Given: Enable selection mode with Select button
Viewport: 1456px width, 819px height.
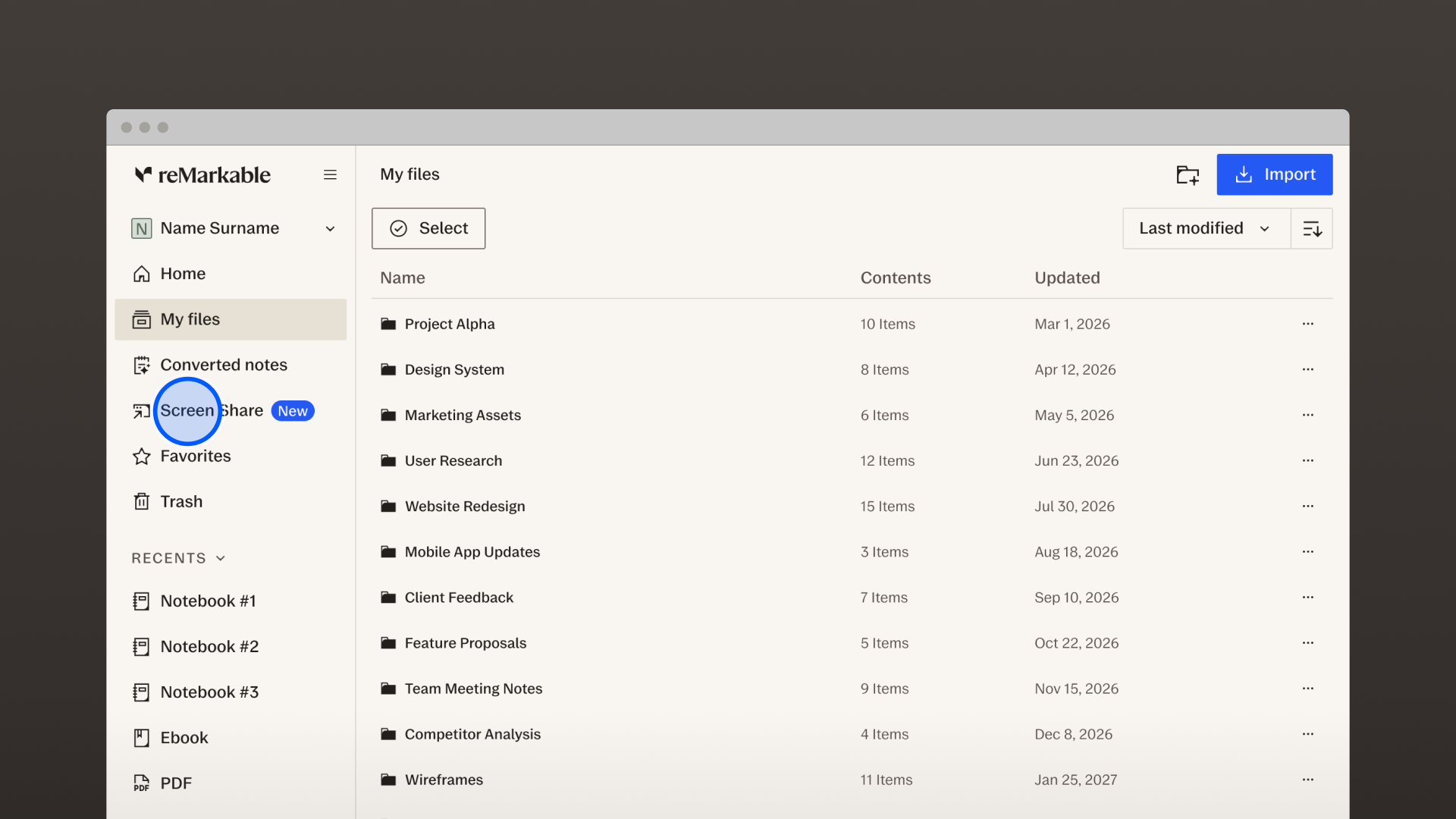Looking at the screenshot, I should coord(428,228).
